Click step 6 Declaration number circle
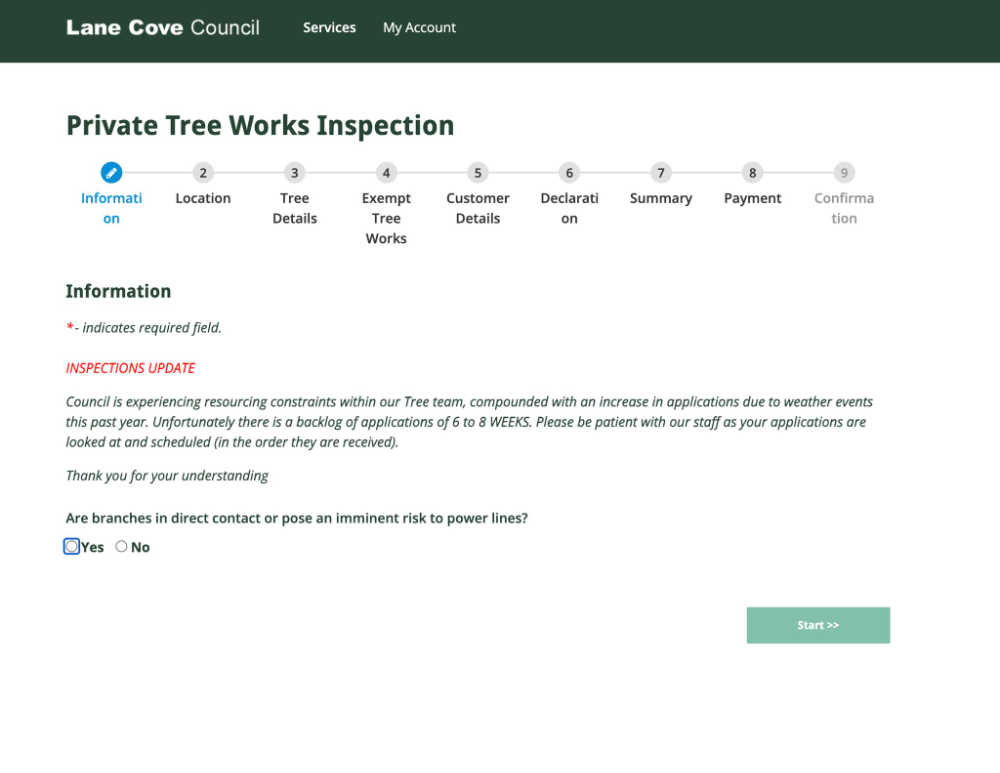 point(569,173)
